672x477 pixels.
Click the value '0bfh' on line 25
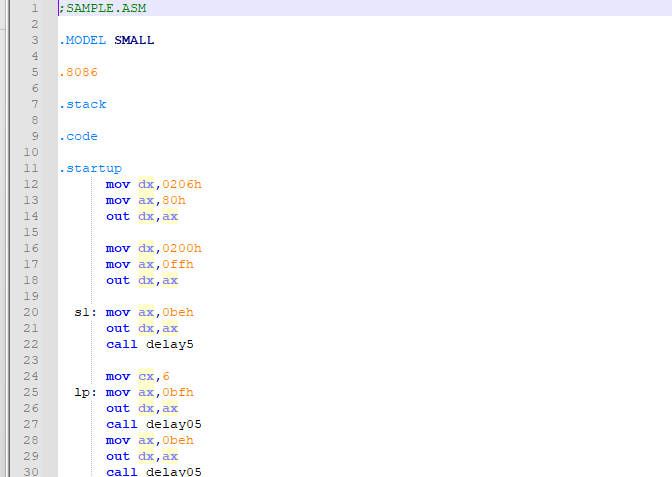[178, 393]
